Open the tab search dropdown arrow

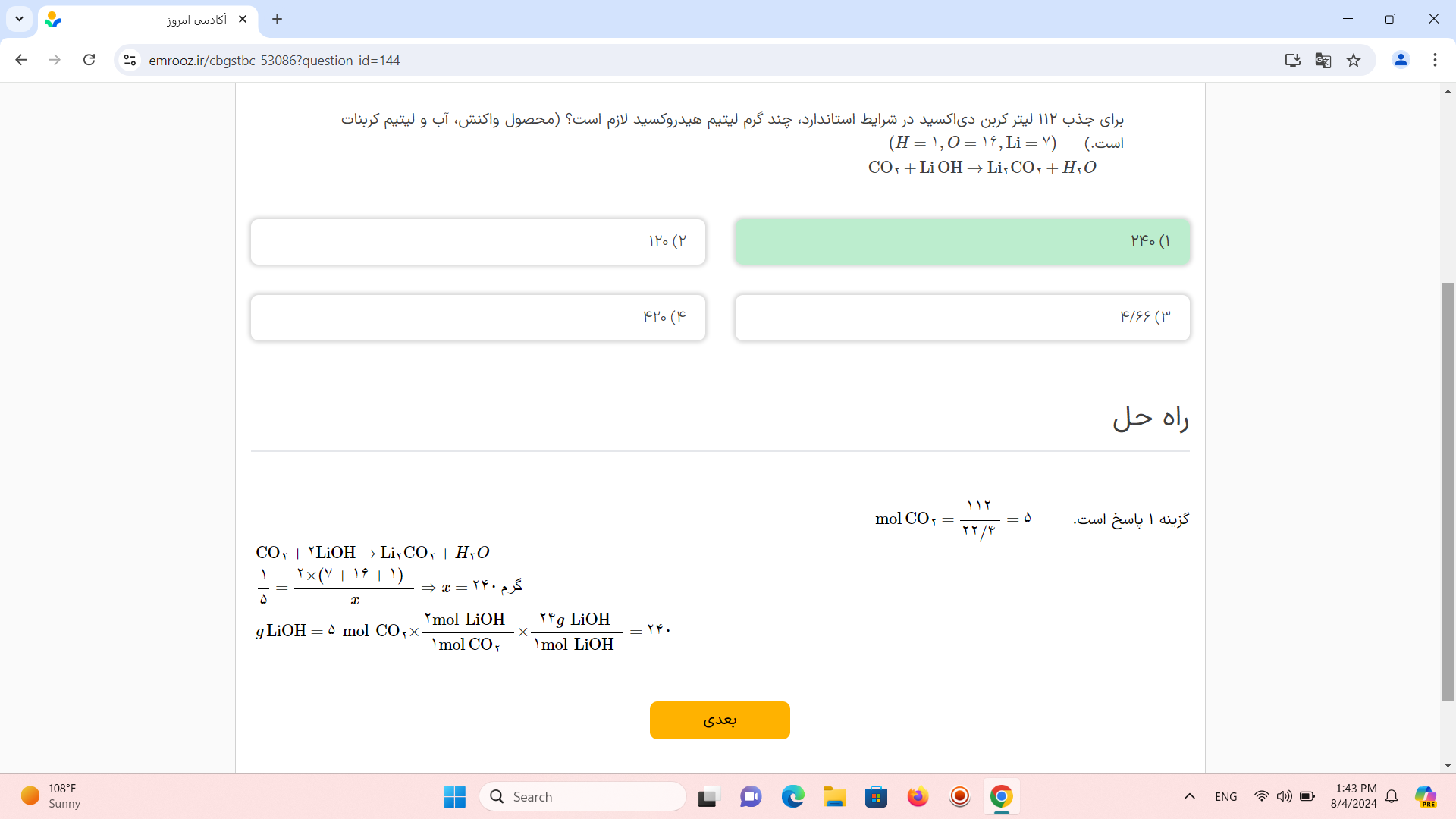pyautogui.click(x=19, y=19)
